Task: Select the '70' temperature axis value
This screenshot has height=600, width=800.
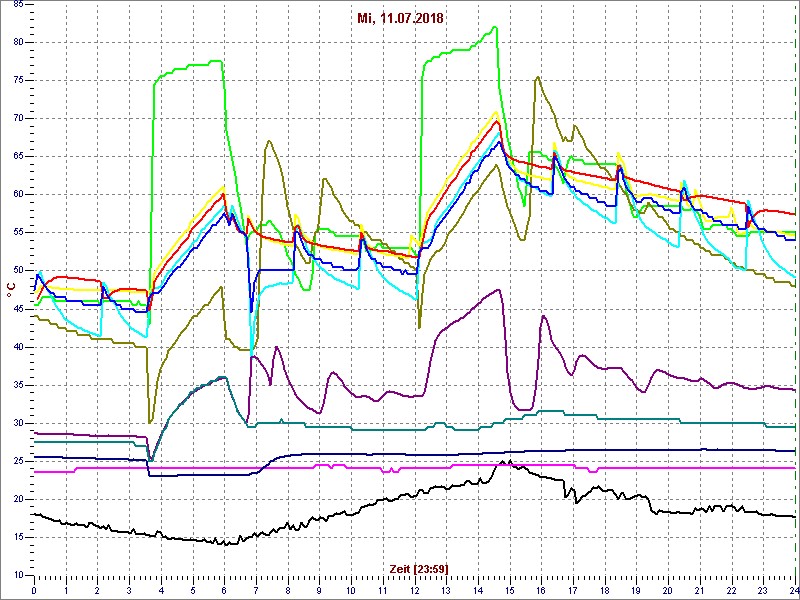Action: (17, 118)
